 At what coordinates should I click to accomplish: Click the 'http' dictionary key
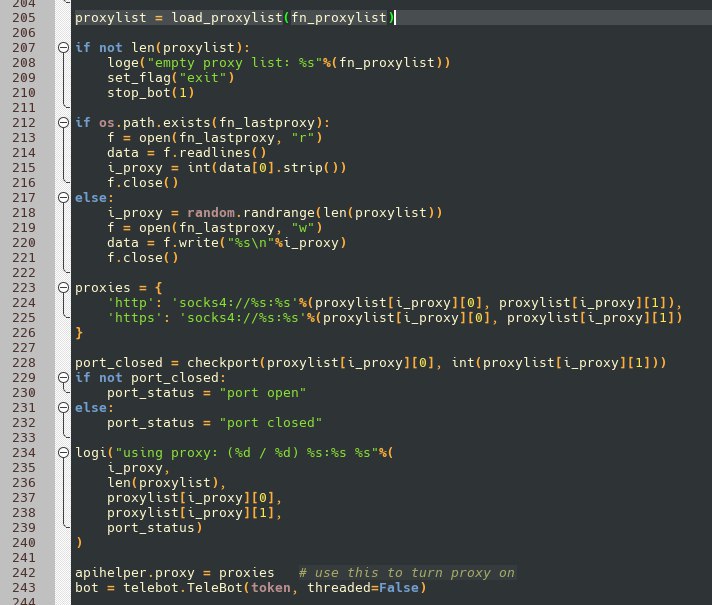coord(131,302)
